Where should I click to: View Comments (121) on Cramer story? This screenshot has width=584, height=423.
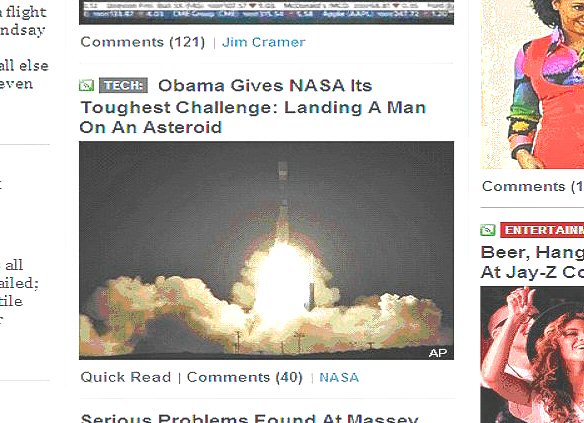point(143,42)
